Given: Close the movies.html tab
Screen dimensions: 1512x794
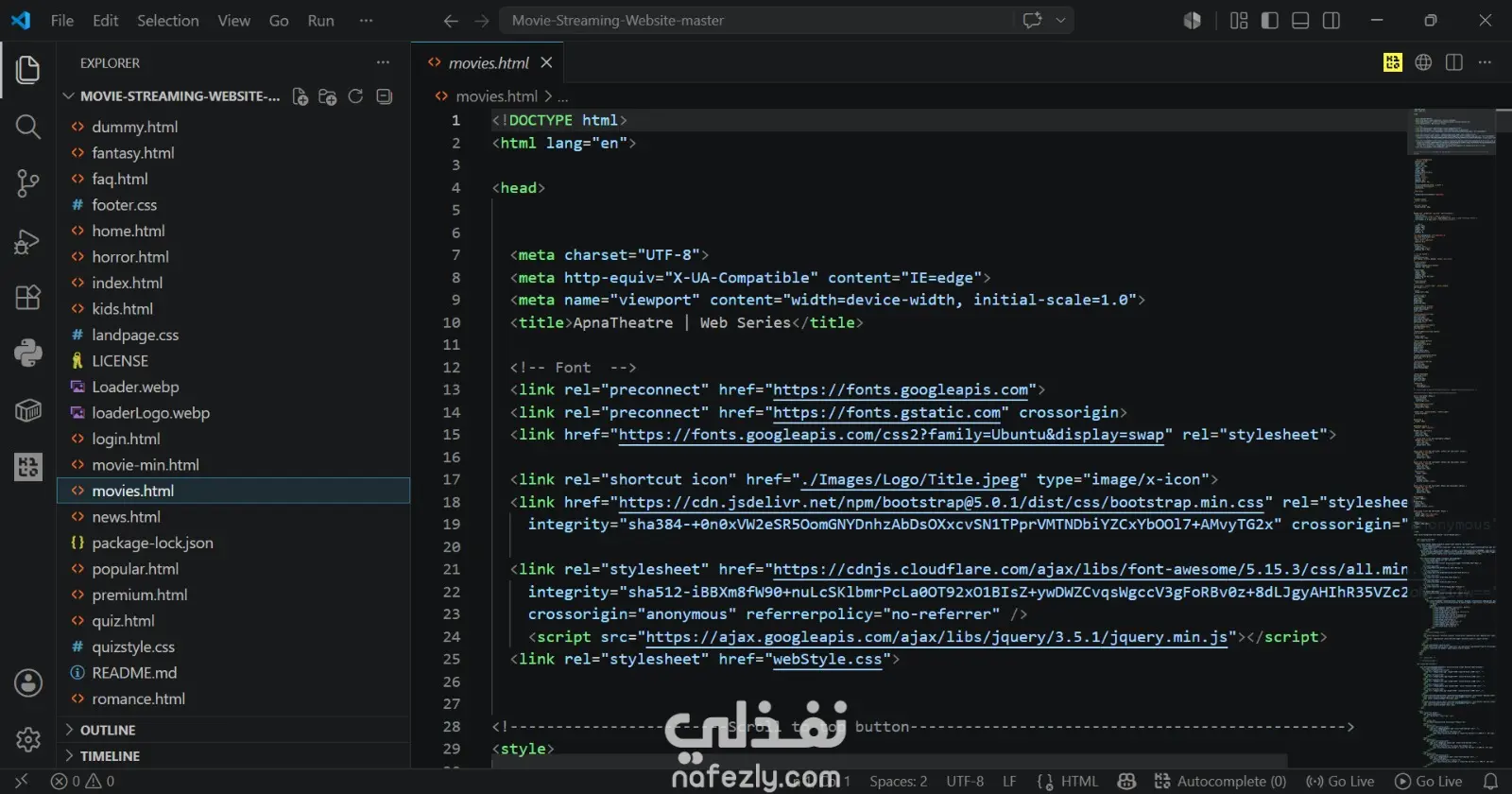Looking at the screenshot, I should (x=546, y=62).
